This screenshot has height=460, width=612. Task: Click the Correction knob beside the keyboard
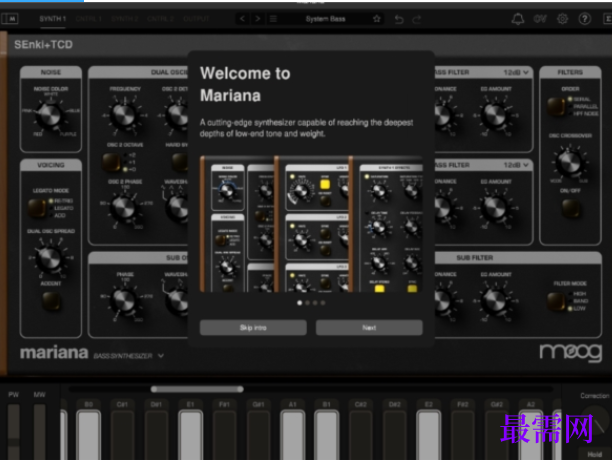tap(595, 419)
